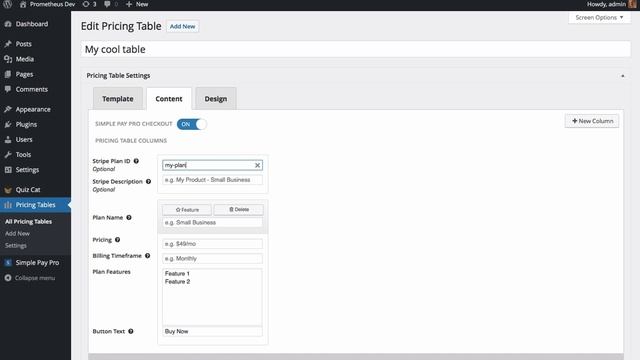Open Add New submenu under Pricing Tables

tap(17, 233)
